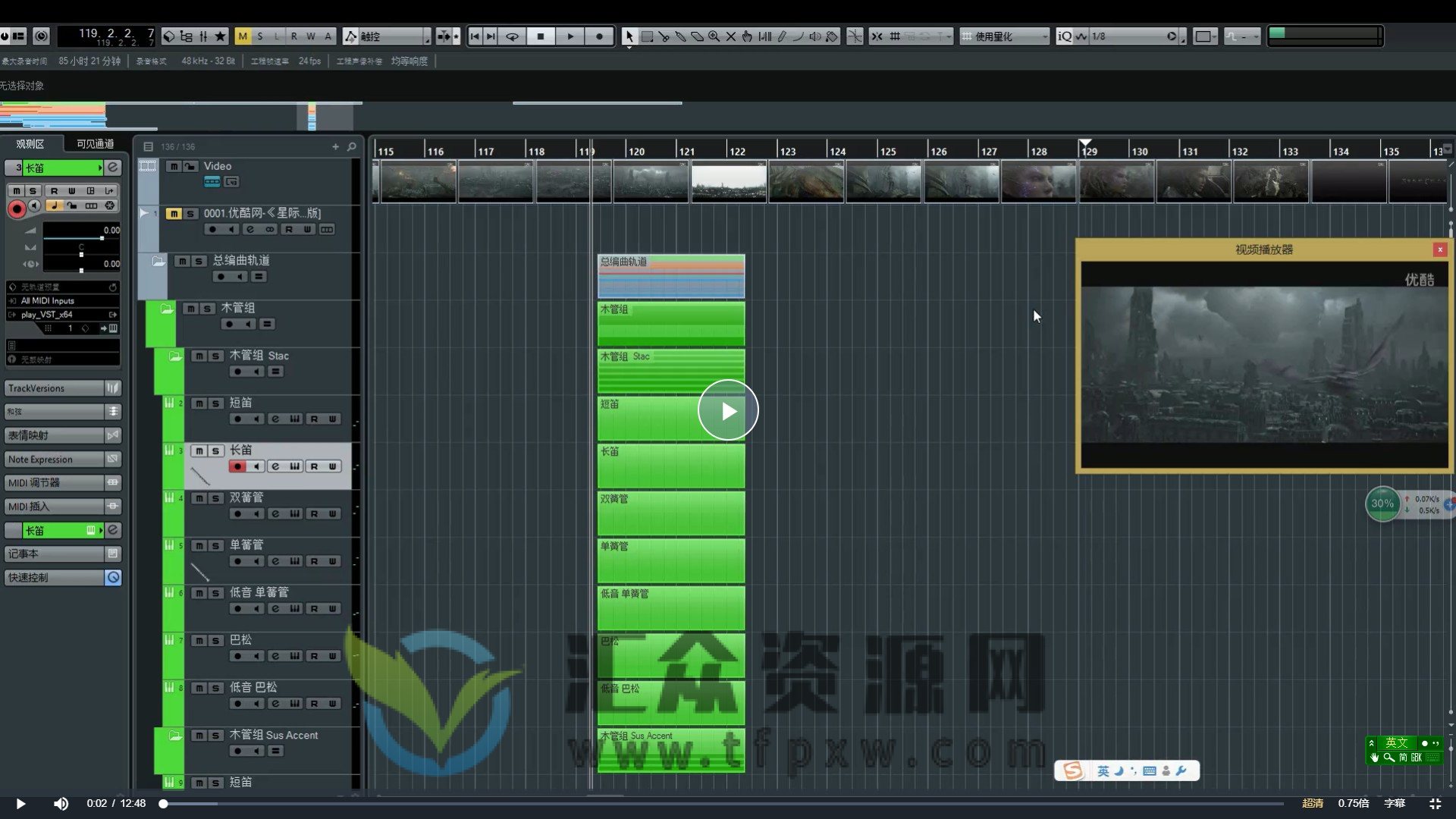Viewport: 1456px width, 819px height.
Task: Select the Zoom magnifier tool
Action: [x=714, y=36]
